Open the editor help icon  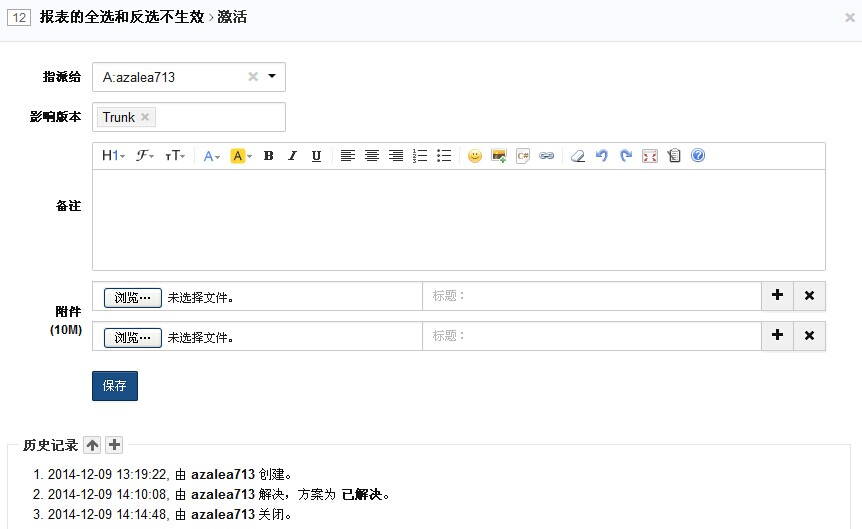point(698,156)
